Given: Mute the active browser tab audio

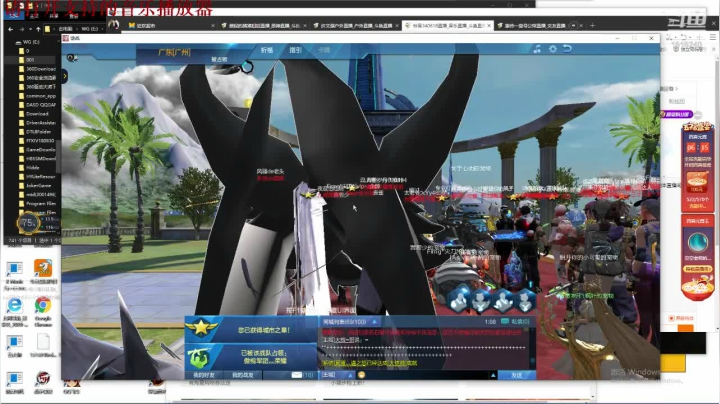Looking at the screenshot, I should coord(573,25).
